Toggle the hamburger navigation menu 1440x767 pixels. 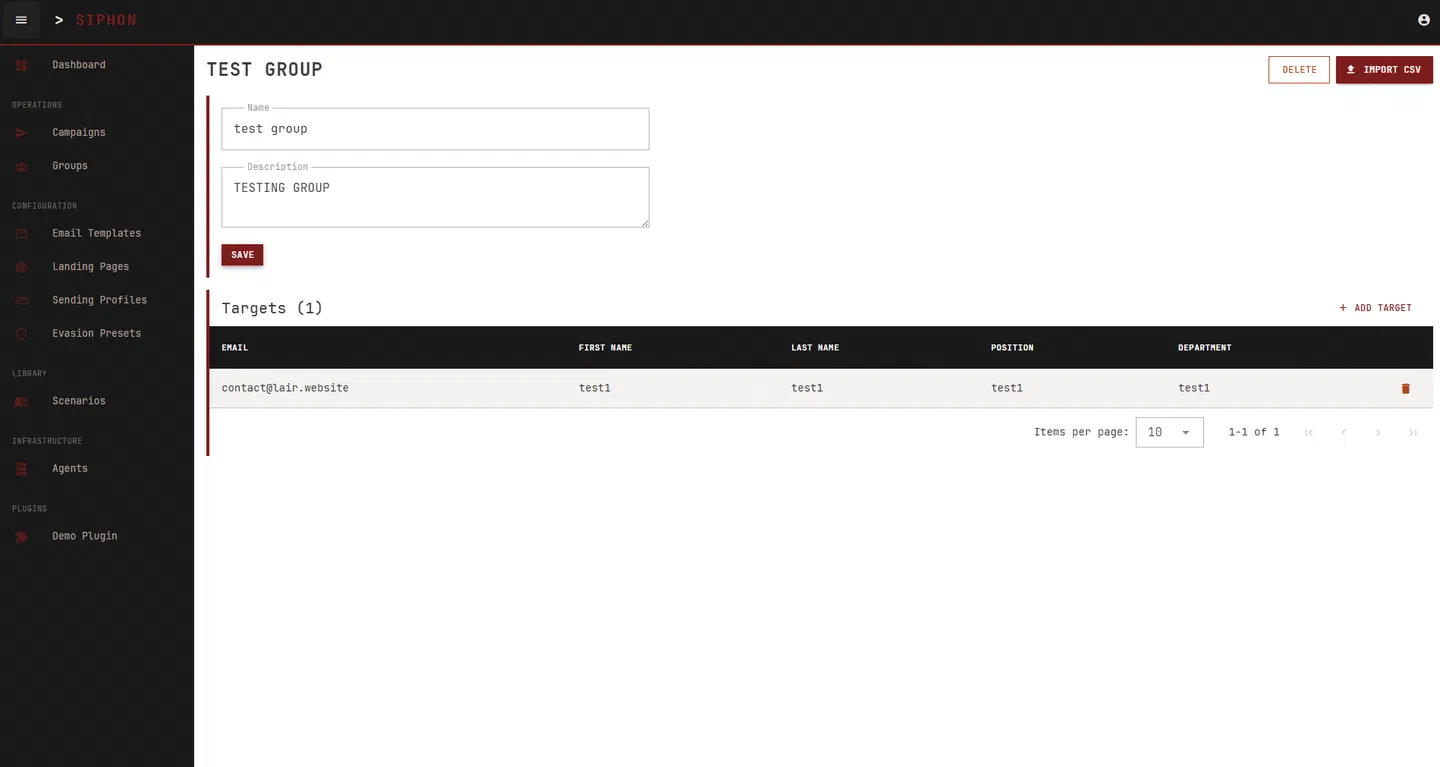(x=21, y=20)
